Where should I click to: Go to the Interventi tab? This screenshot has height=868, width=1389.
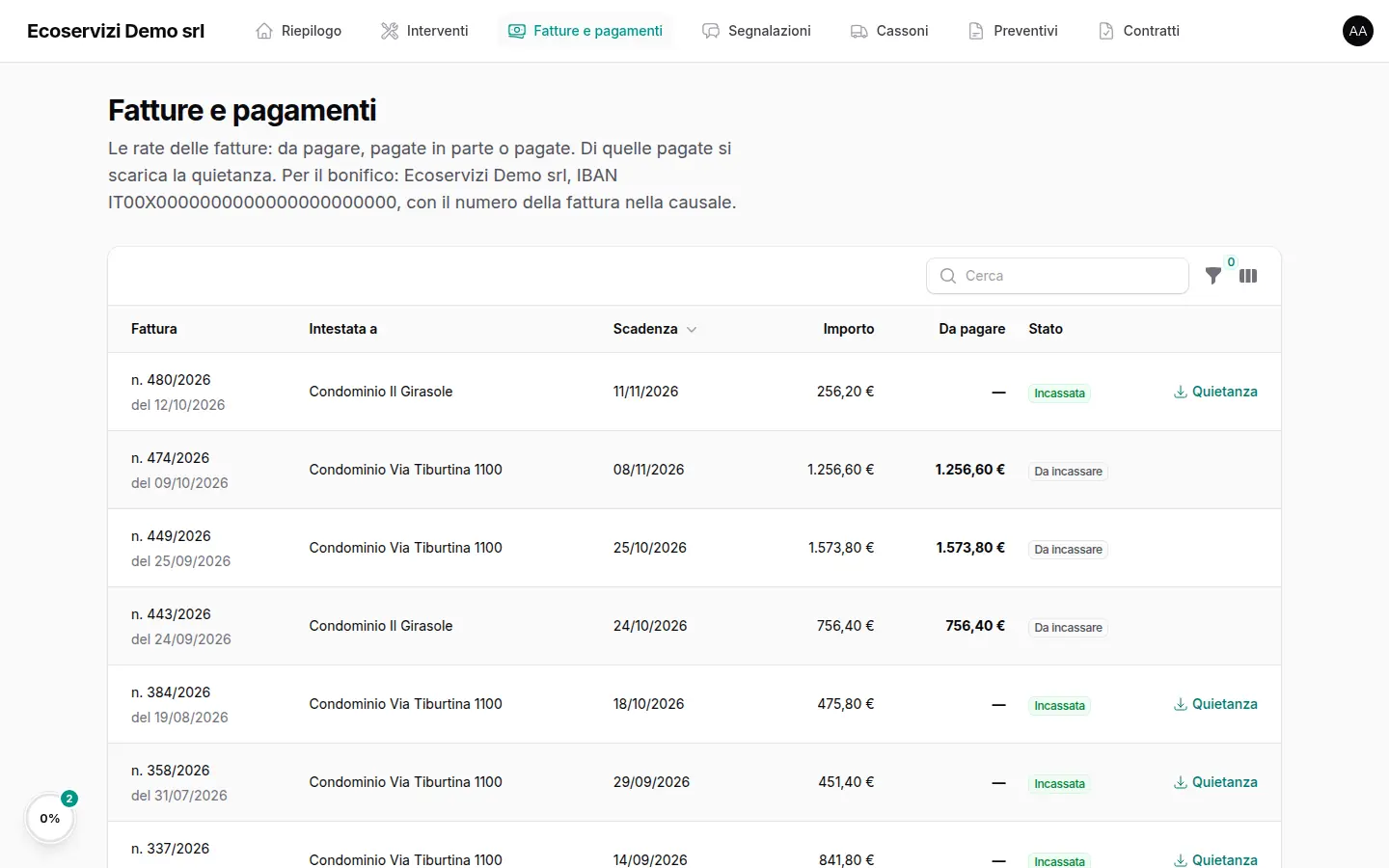tap(424, 31)
